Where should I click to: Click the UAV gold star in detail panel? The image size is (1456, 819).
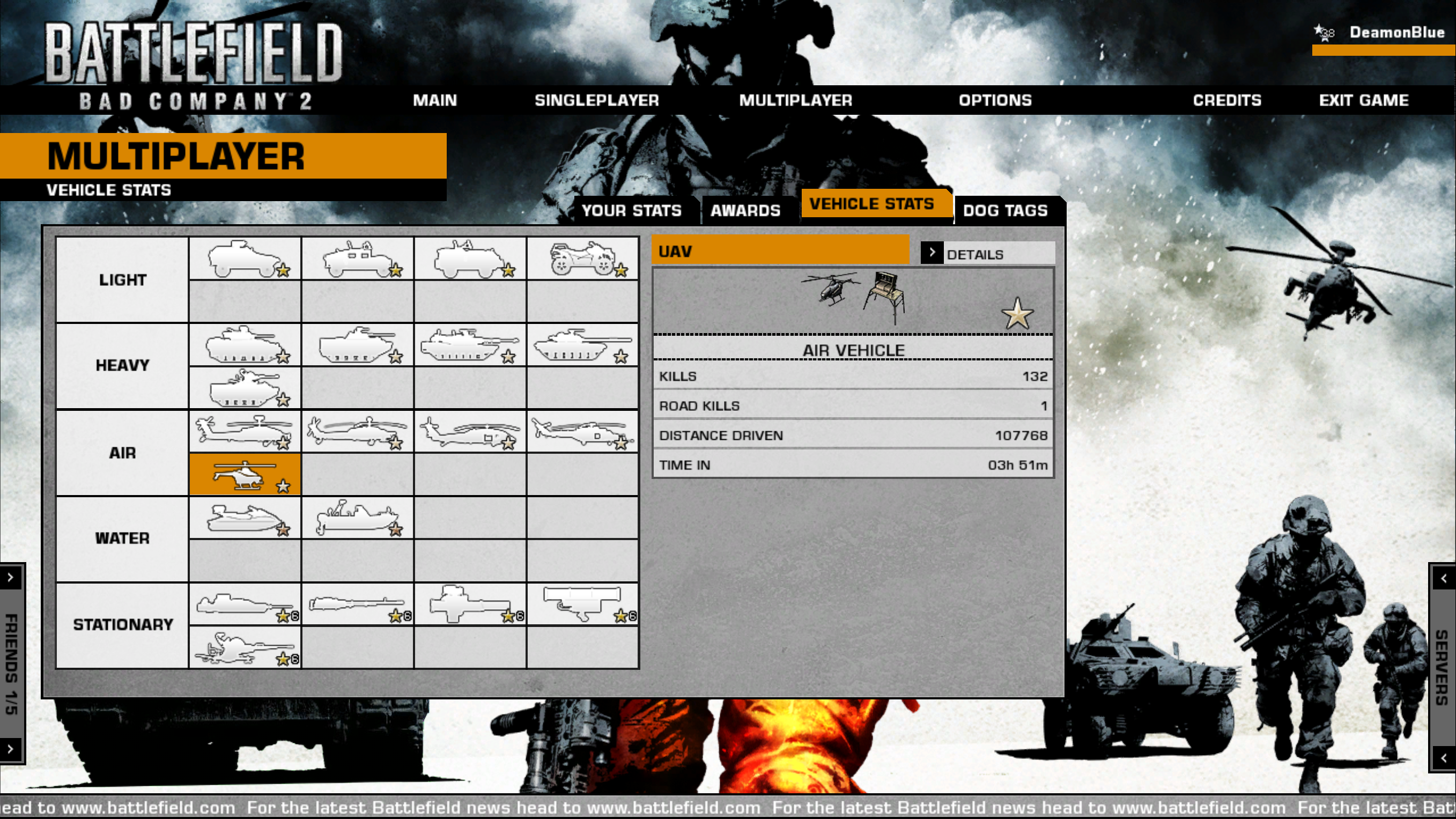(1017, 314)
